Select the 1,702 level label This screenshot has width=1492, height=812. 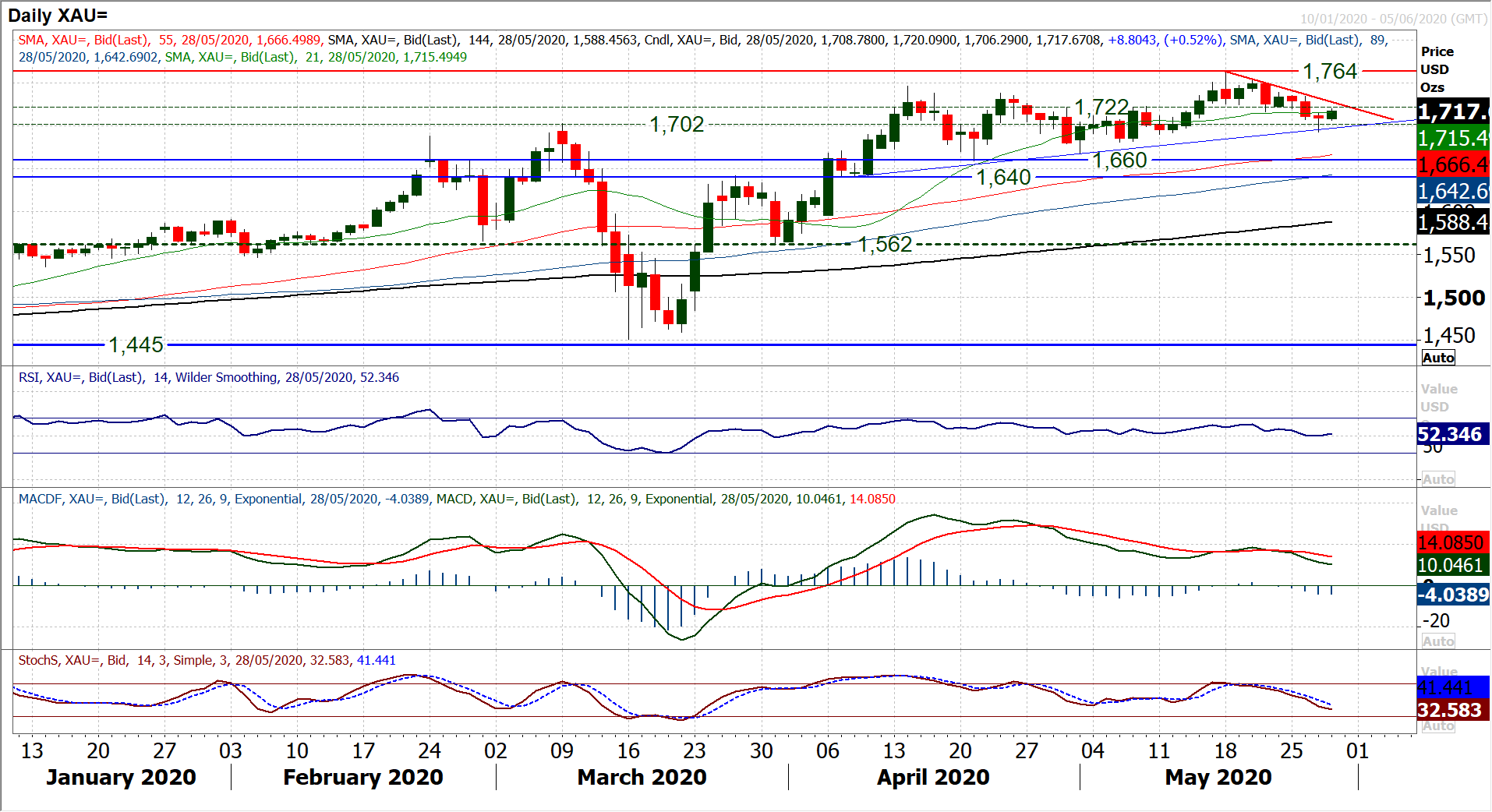(x=677, y=125)
